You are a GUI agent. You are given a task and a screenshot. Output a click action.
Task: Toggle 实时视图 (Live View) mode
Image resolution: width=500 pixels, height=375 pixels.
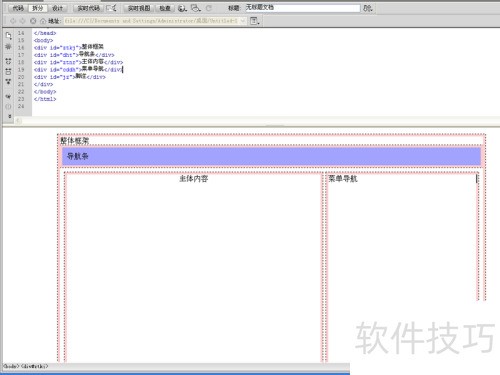[x=139, y=8]
